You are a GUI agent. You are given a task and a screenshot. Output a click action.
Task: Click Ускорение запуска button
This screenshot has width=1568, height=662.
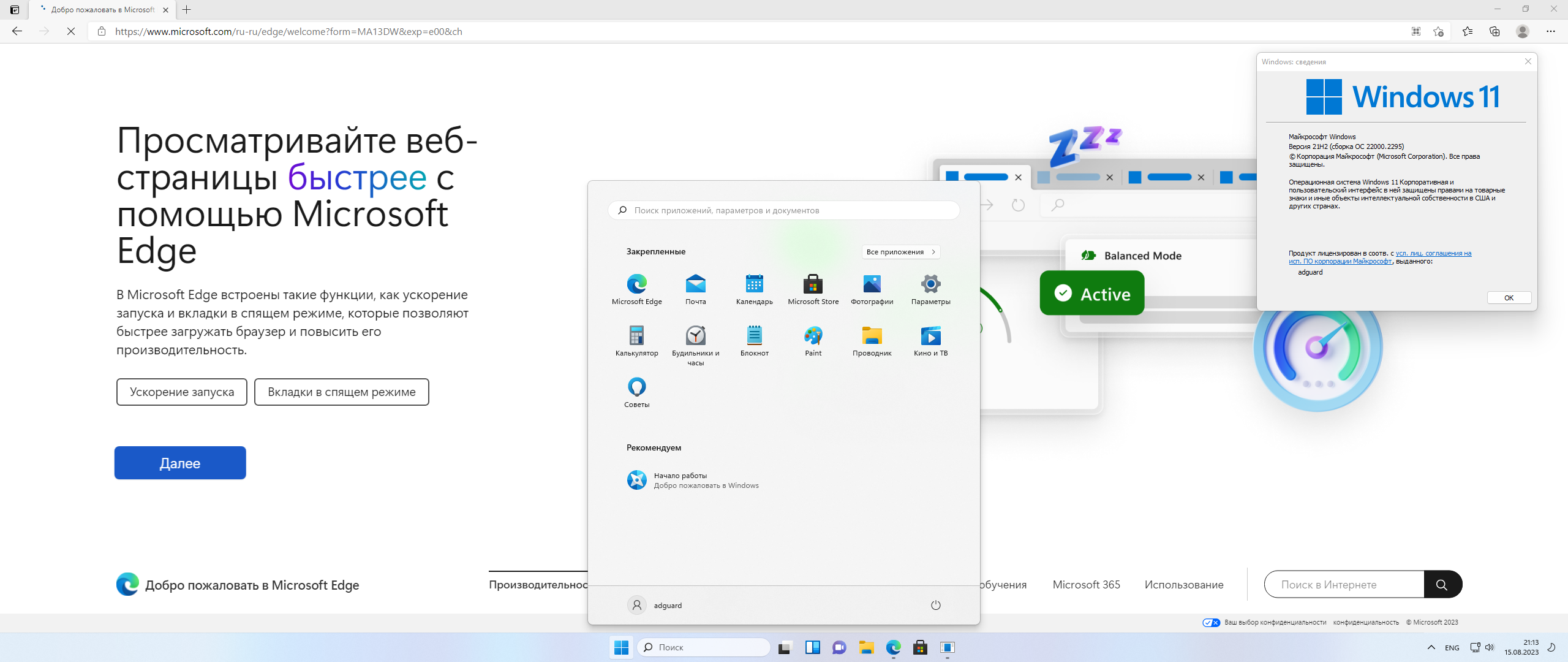click(x=180, y=391)
